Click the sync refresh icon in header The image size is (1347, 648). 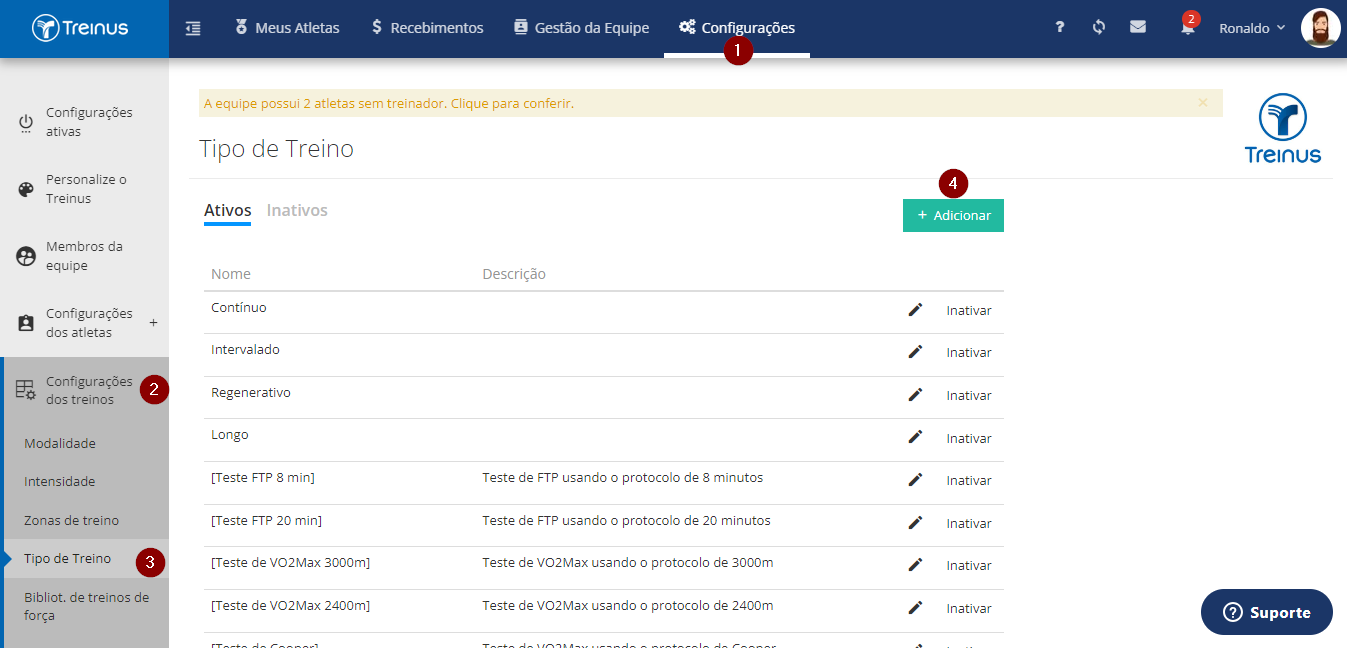pos(1099,28)
